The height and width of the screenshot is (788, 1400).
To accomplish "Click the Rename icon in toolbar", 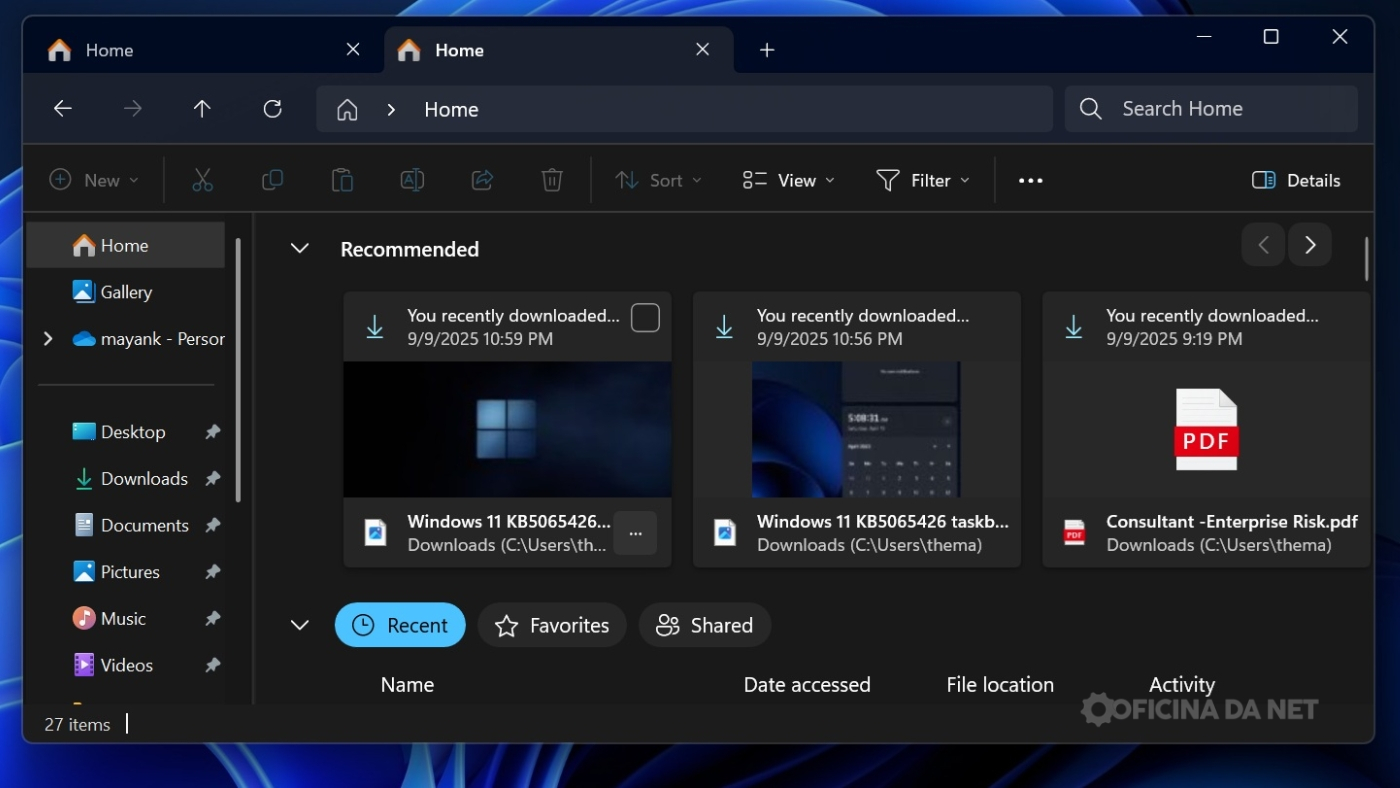I will coord(412,180).
